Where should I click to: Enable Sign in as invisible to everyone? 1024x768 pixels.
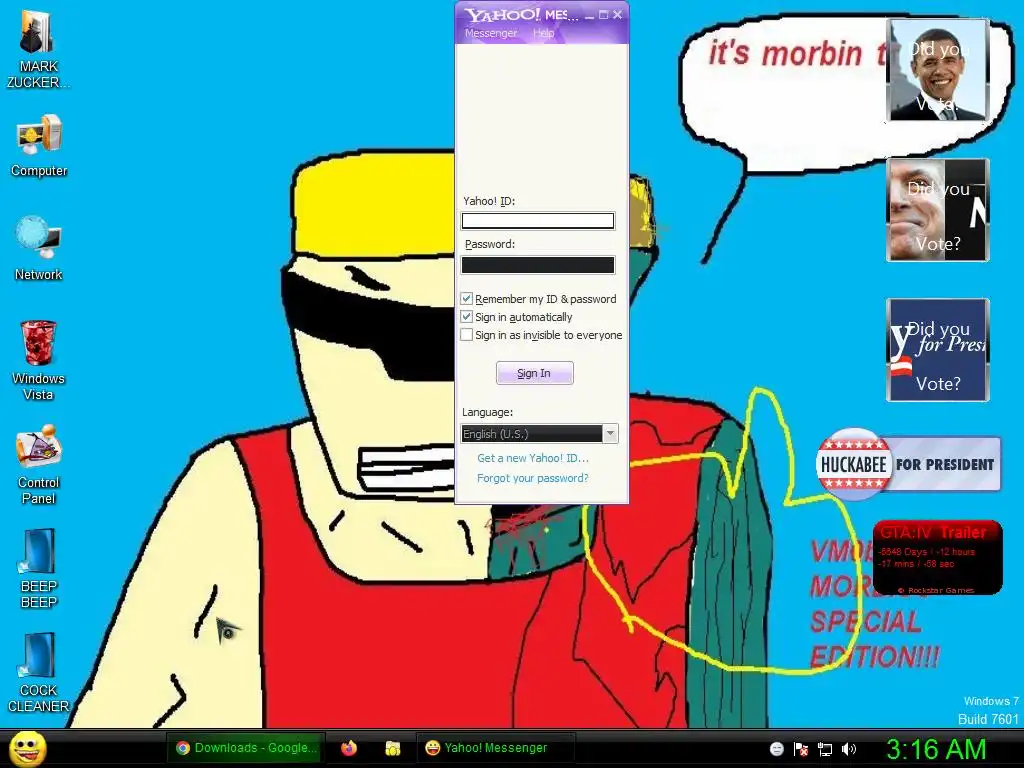(x=466, y=335)
